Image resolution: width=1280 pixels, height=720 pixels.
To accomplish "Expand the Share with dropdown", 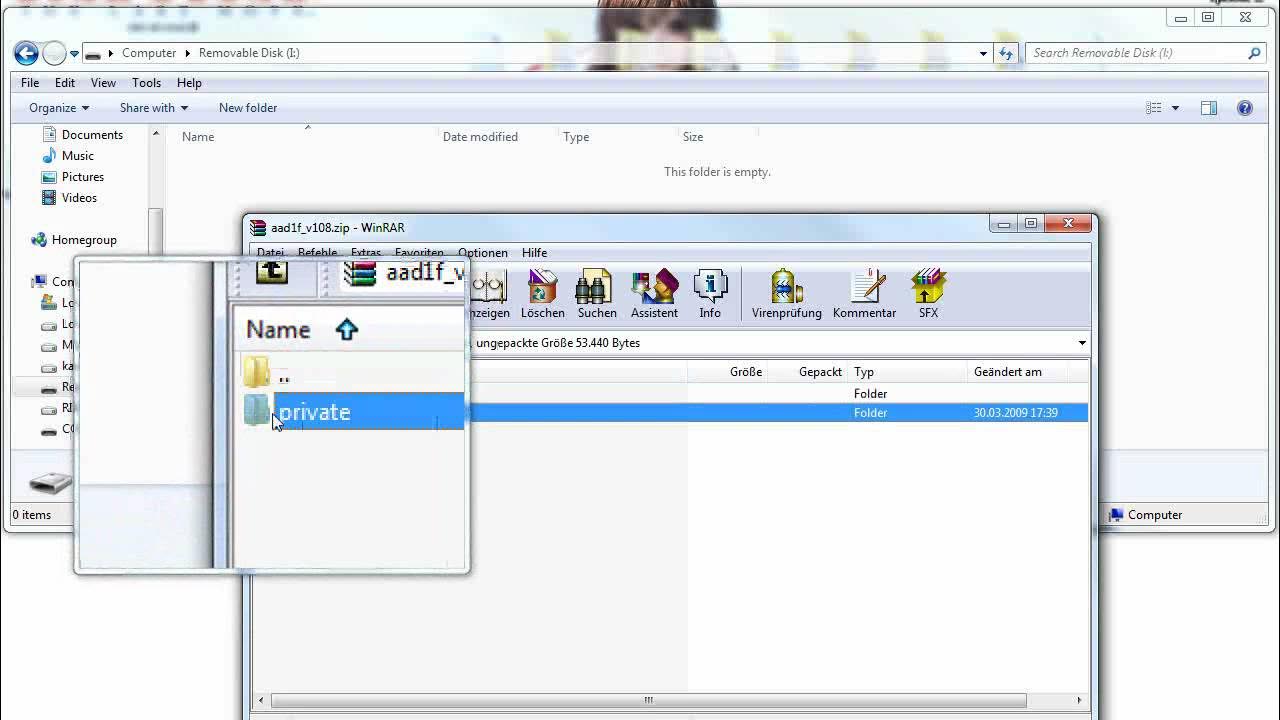I will (x=154, y=108).
